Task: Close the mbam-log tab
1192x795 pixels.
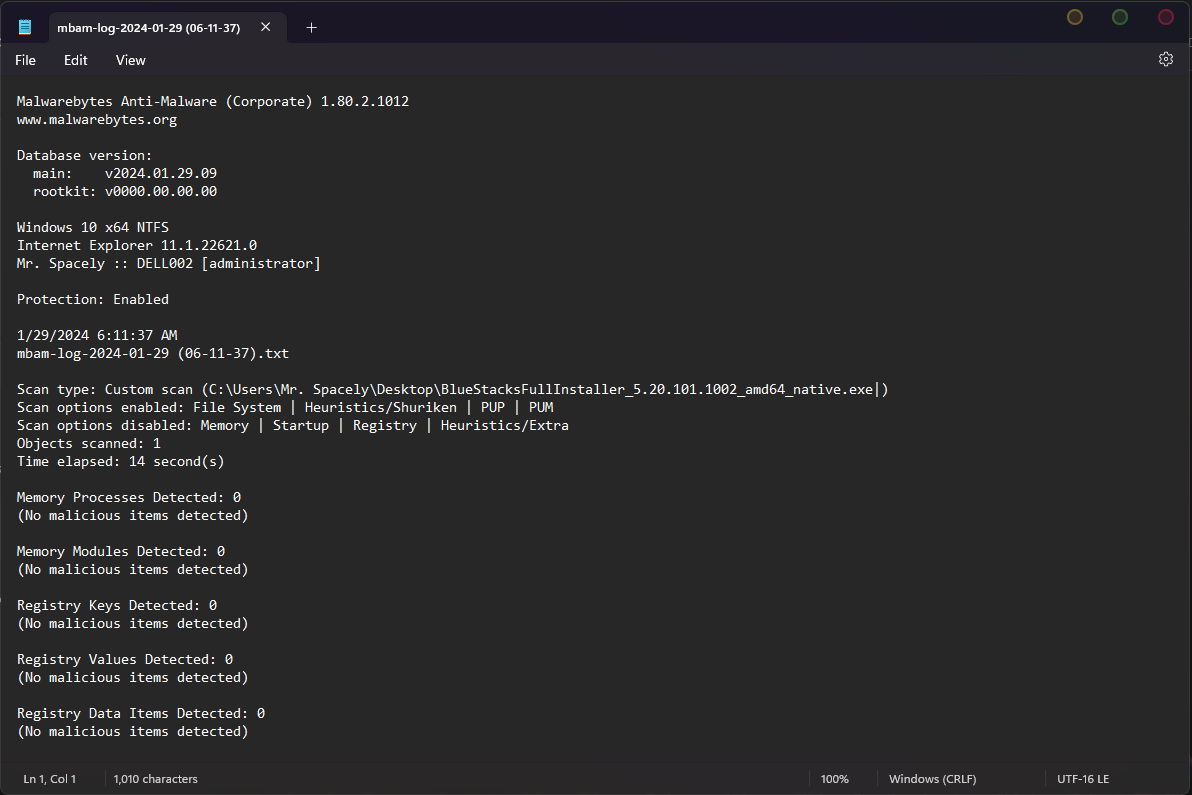Action: [x=265, y=27]
